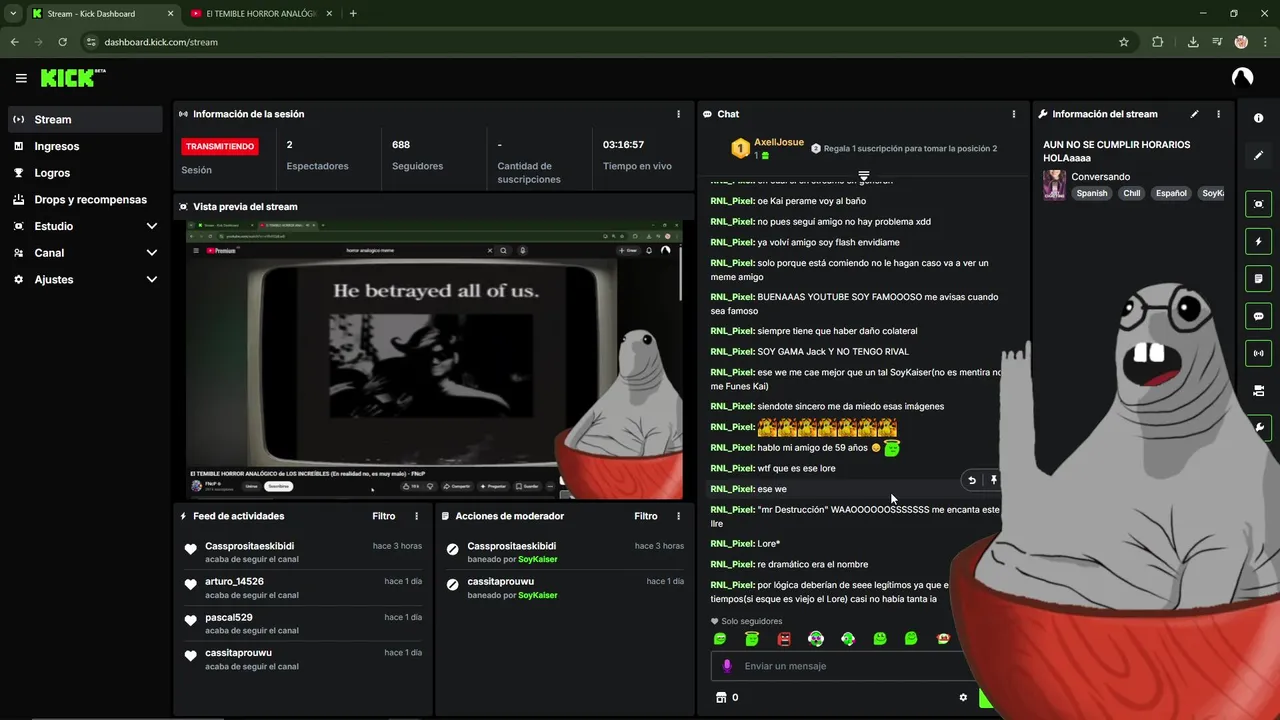Toggle the stream preview panel icon
This screenshot has width=1280, height=720.
click(1258, 204)
